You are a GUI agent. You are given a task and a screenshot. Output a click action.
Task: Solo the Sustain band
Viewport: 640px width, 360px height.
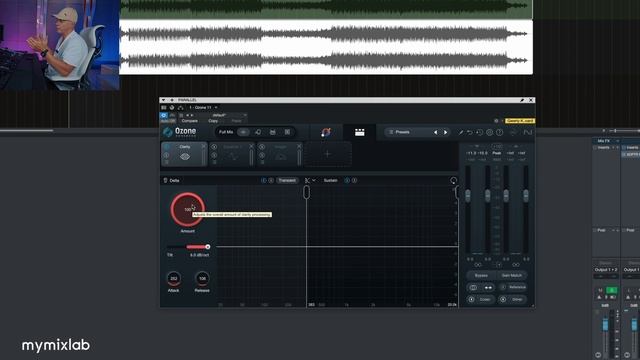coord(354,180)
